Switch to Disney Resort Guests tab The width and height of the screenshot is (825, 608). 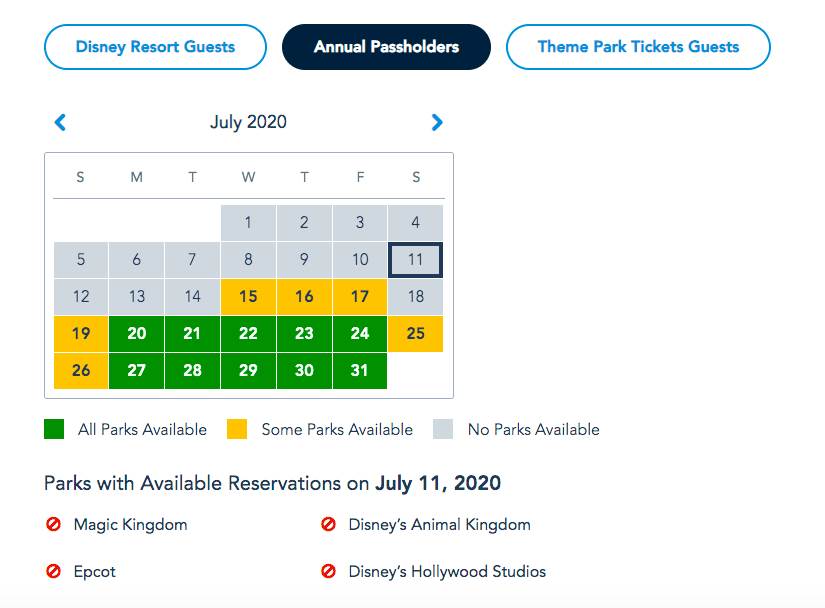pyautogui.click(x=155, y=47)
